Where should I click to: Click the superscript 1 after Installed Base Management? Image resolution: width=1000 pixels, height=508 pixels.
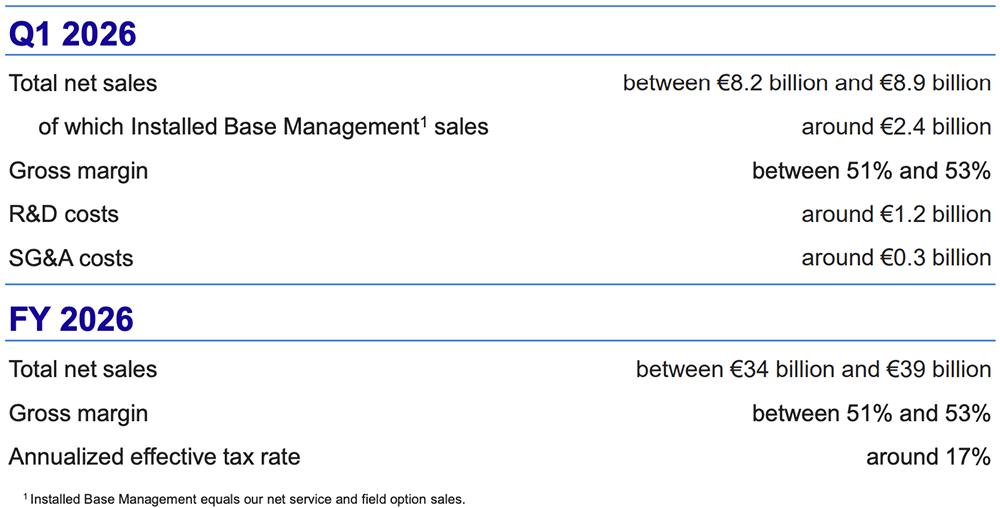coord(422,121)
